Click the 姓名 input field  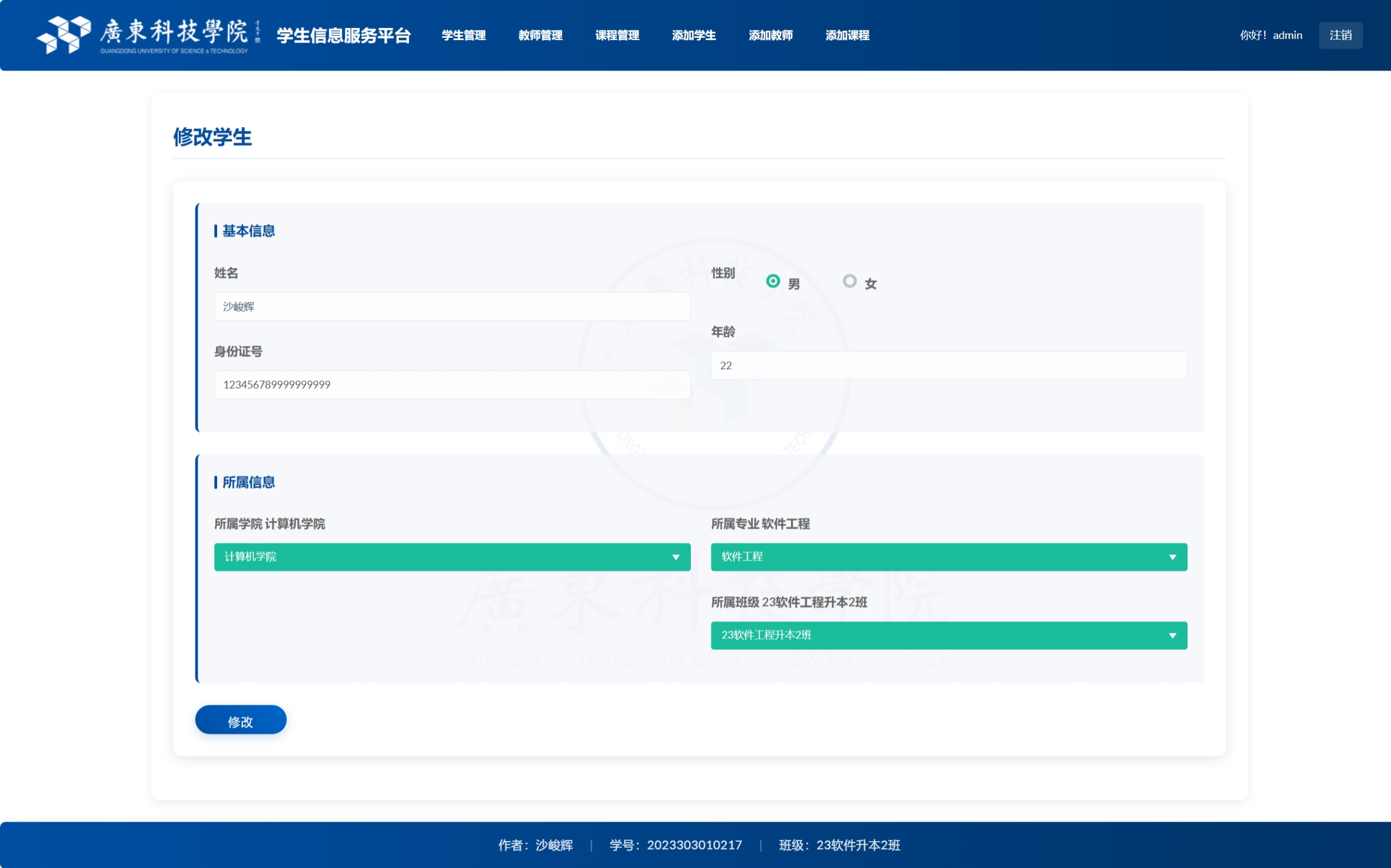(452, 307)
